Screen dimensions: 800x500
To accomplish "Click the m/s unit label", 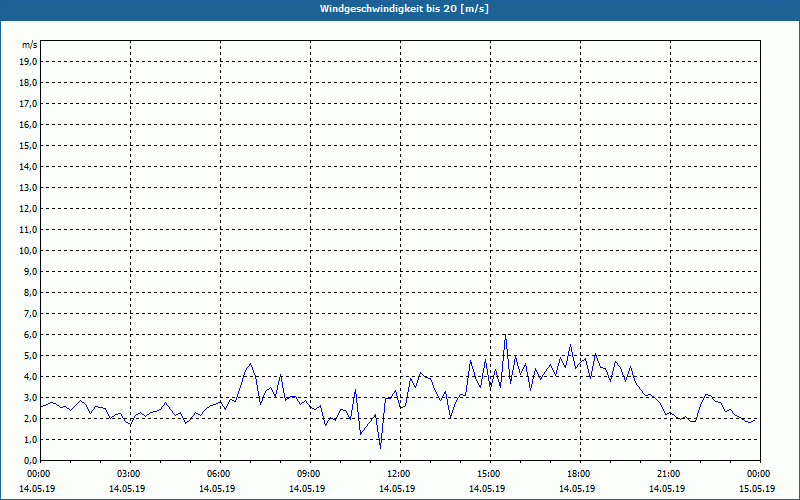I will point(30,45).
